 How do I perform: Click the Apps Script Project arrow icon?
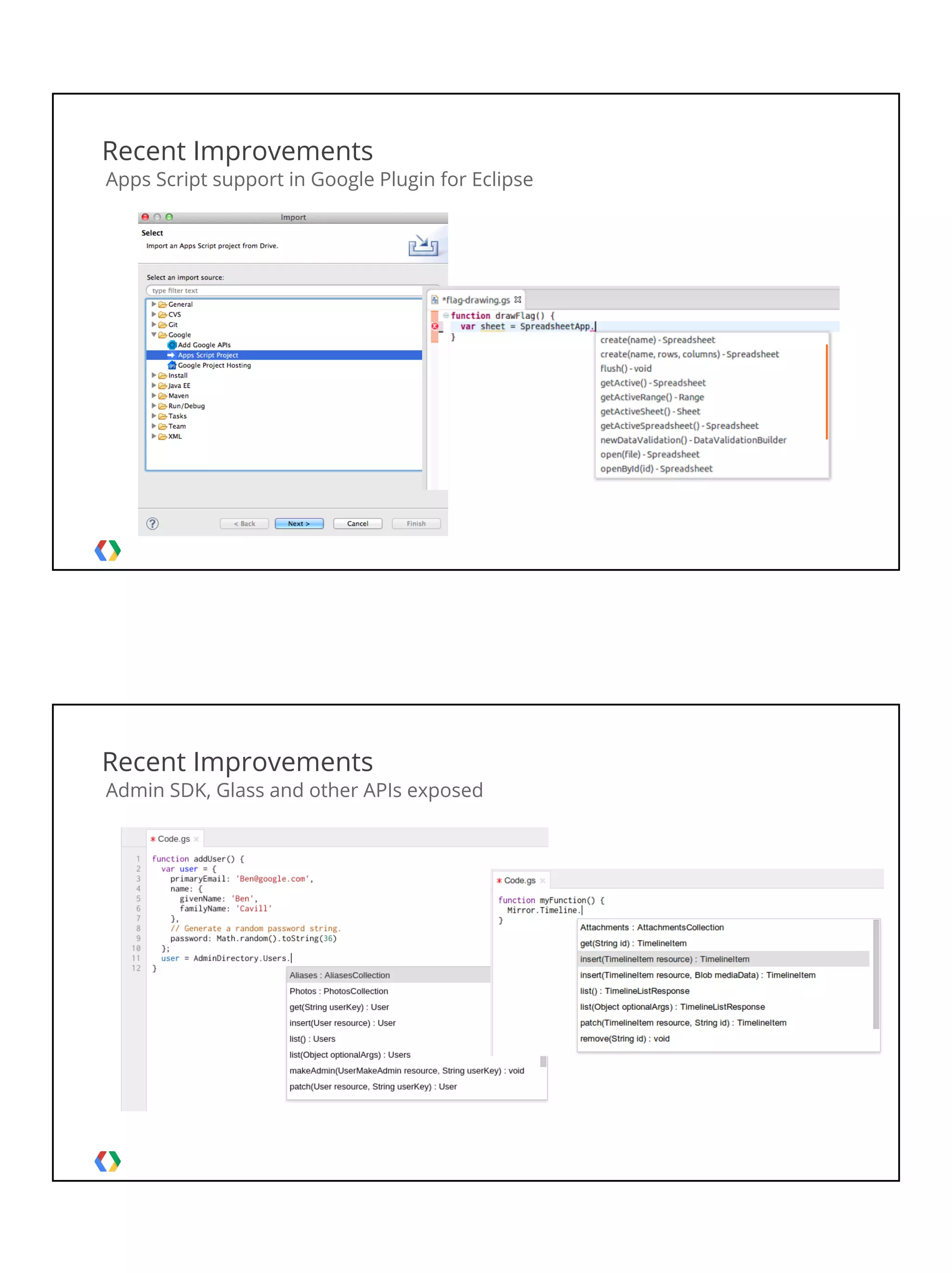(171, 355)
